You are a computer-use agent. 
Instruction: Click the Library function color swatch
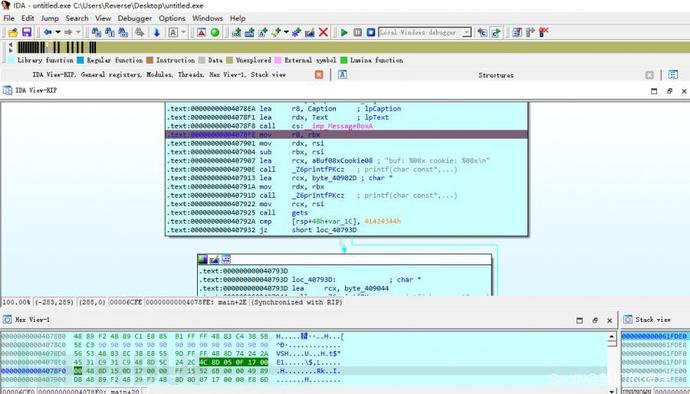click(11, 60)
